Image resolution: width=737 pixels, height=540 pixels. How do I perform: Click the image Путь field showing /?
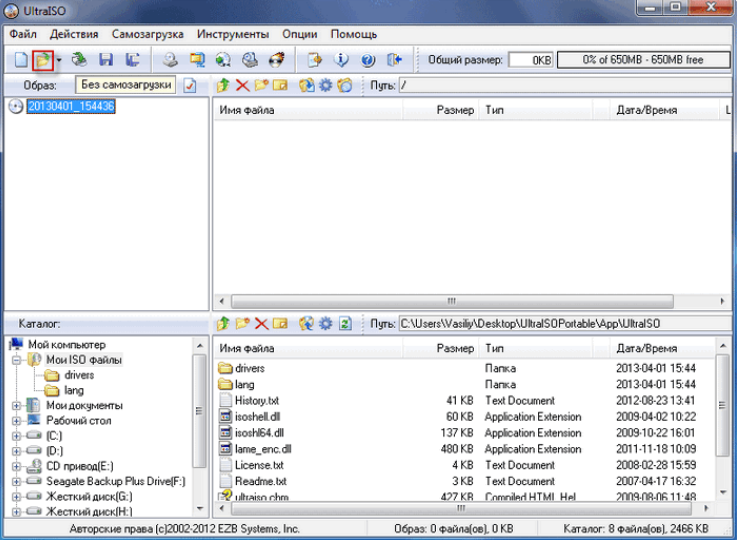pos(565,86)
